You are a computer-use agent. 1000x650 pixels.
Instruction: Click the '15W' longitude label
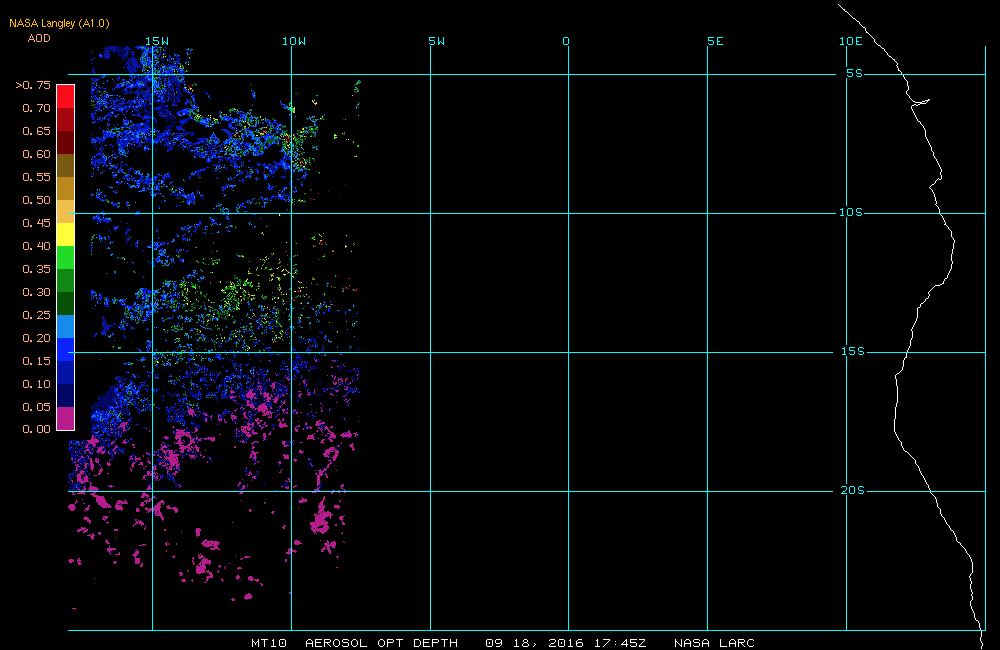[157, 41]
